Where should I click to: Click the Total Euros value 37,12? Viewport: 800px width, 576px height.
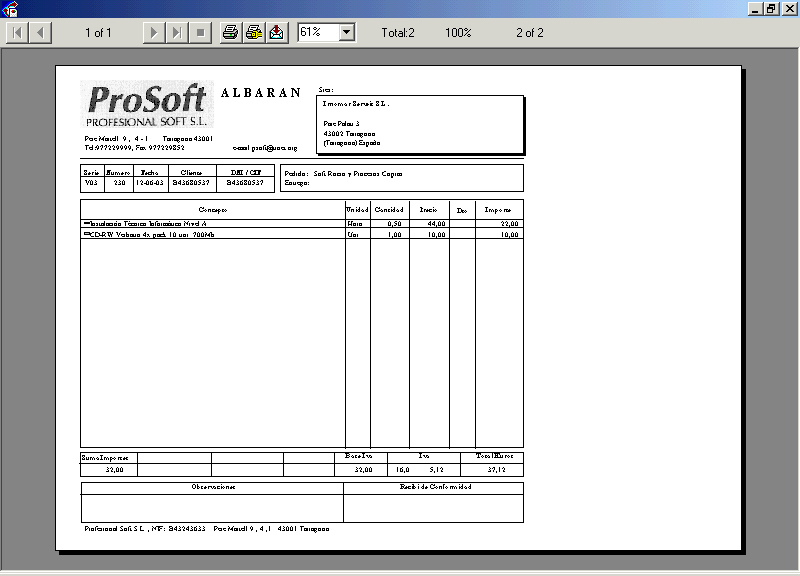tap(497, 469)
